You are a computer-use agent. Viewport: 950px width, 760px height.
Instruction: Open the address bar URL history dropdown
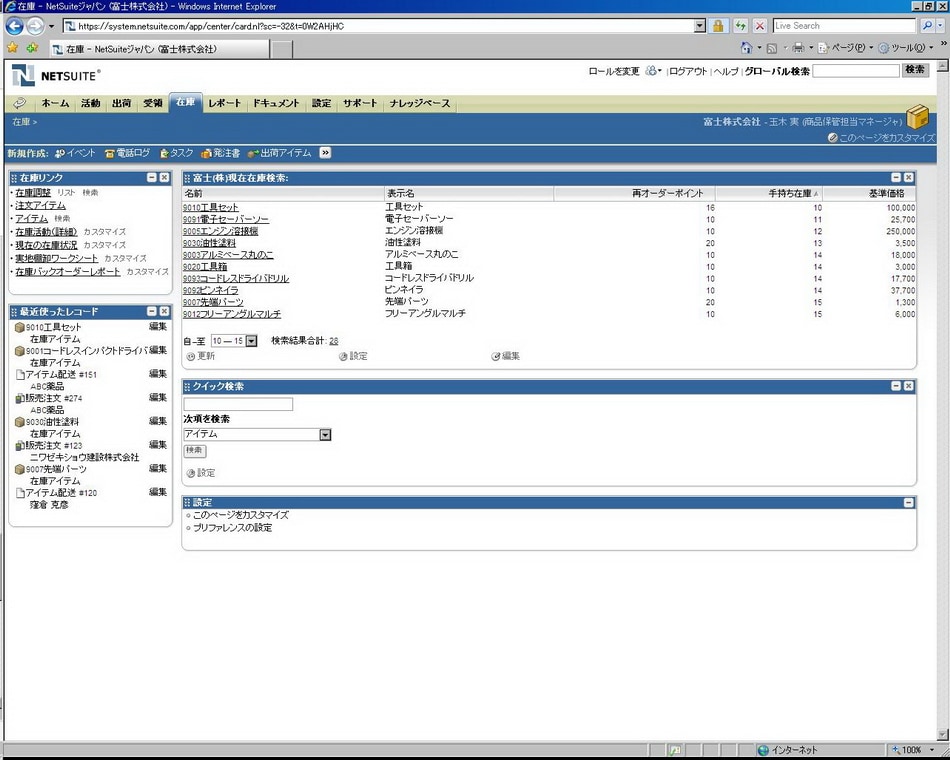(x=700, y=26)
